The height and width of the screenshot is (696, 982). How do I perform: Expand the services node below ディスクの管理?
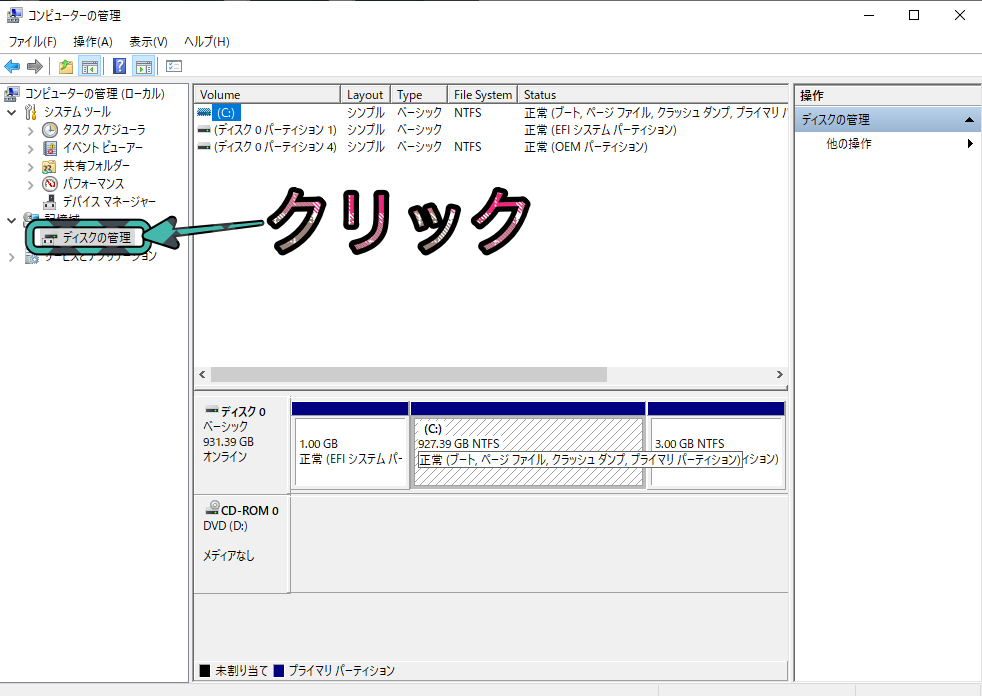[x=11, y=257]
